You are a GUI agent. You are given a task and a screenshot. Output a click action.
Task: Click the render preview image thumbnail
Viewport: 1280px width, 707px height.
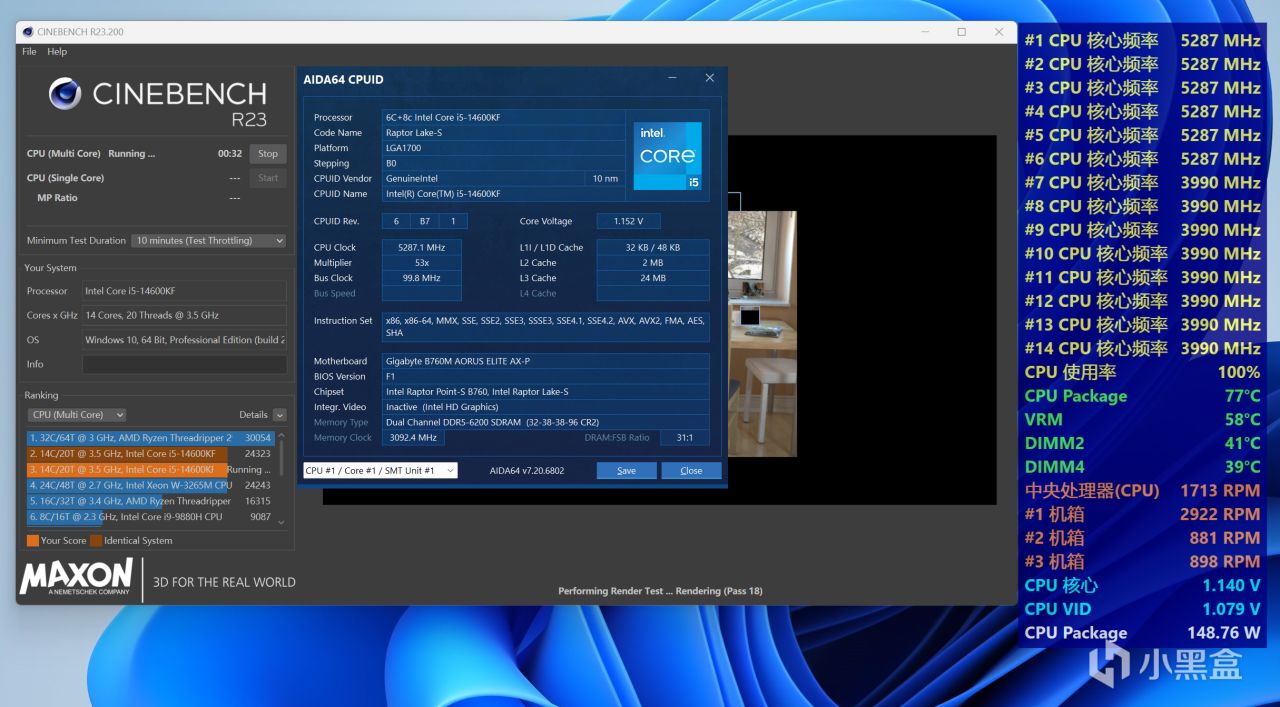[x=762, y=334]
